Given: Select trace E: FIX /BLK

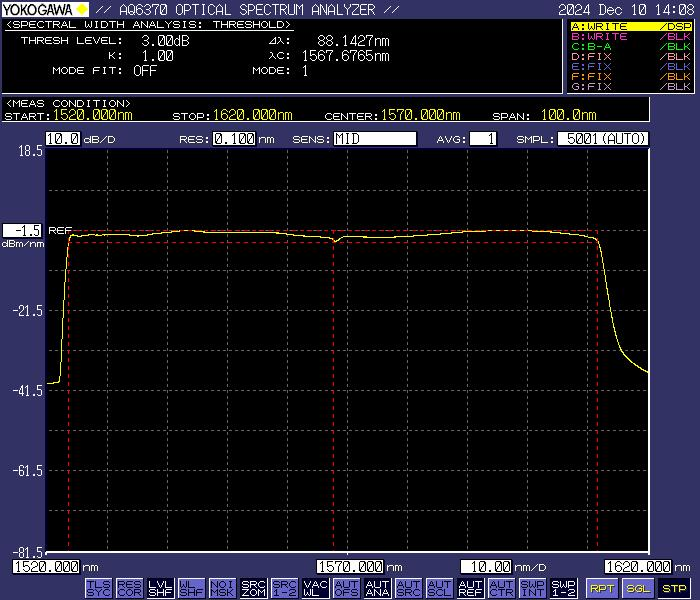Looking at the screenshot, I should (631, 67).
